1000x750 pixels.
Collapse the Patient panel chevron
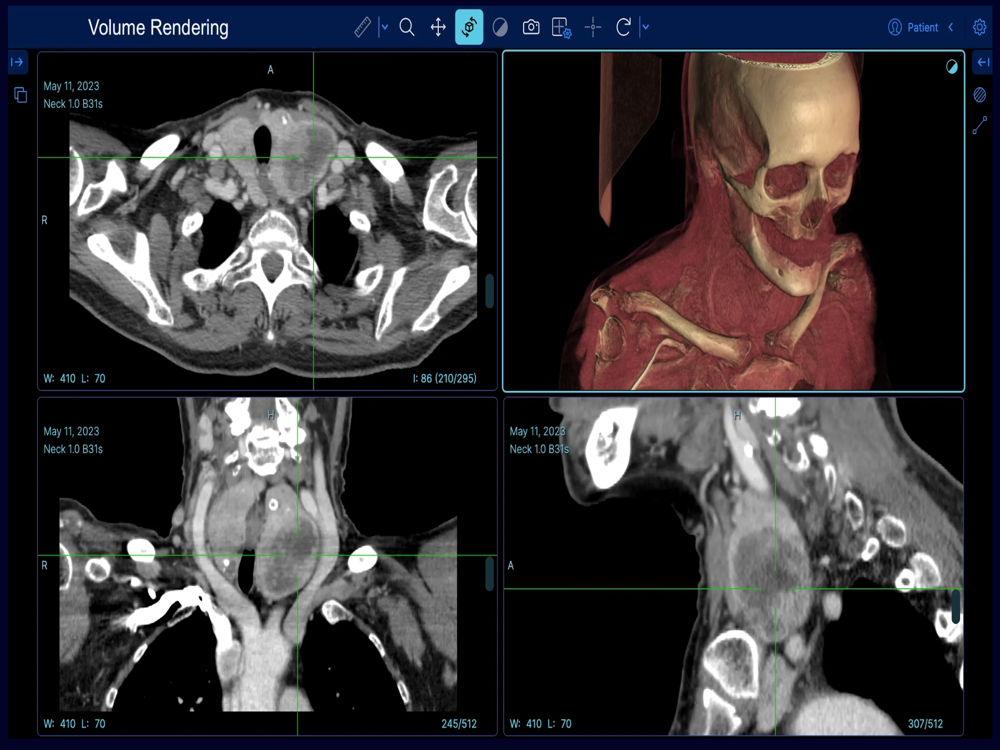click(951, 27)
